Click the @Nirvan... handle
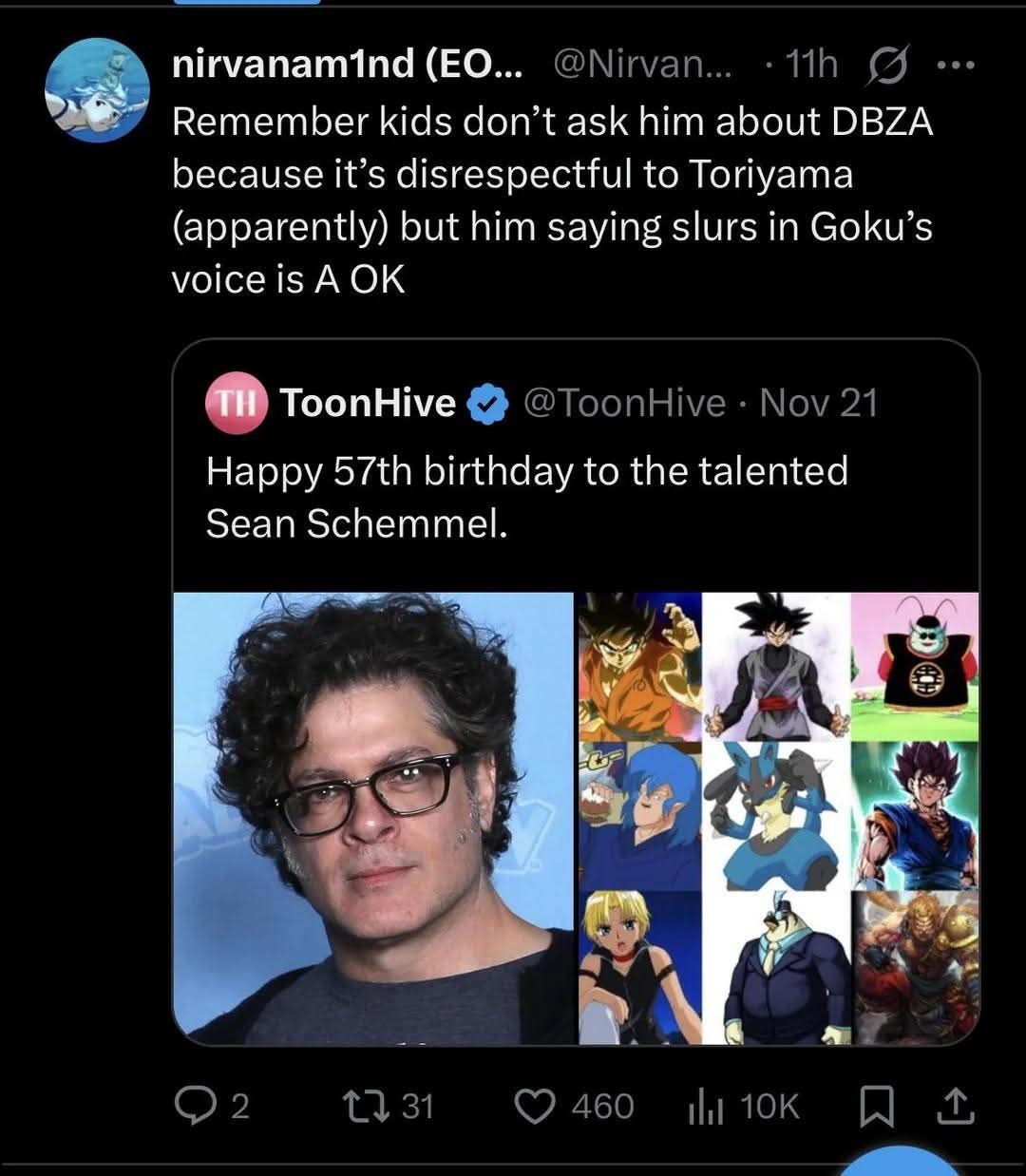The width and height of the screenshot is (1026, 1176). (x=642, y=65)
